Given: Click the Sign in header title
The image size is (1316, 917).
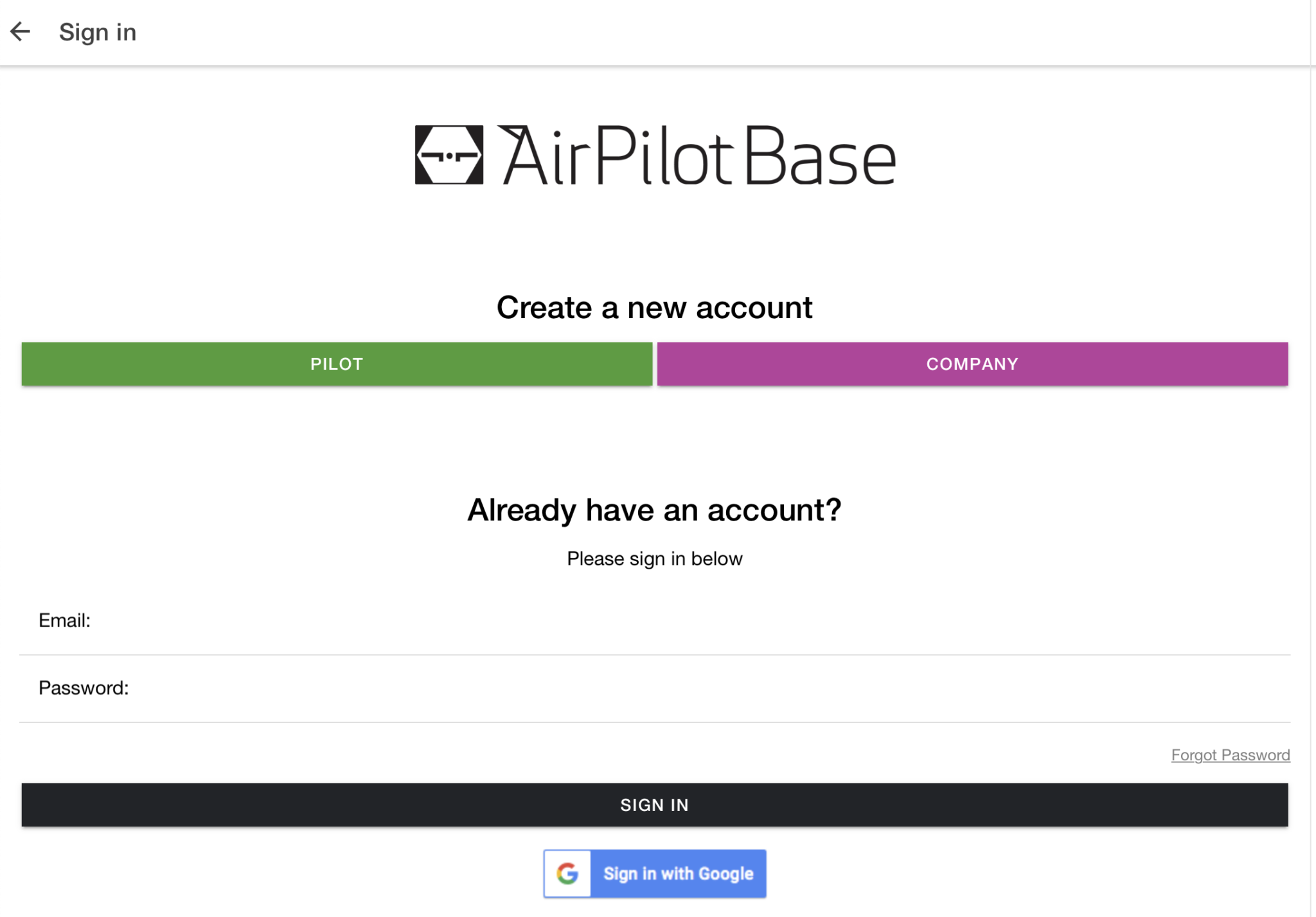Looking at the screenshot, I should [x=98, y=31].
